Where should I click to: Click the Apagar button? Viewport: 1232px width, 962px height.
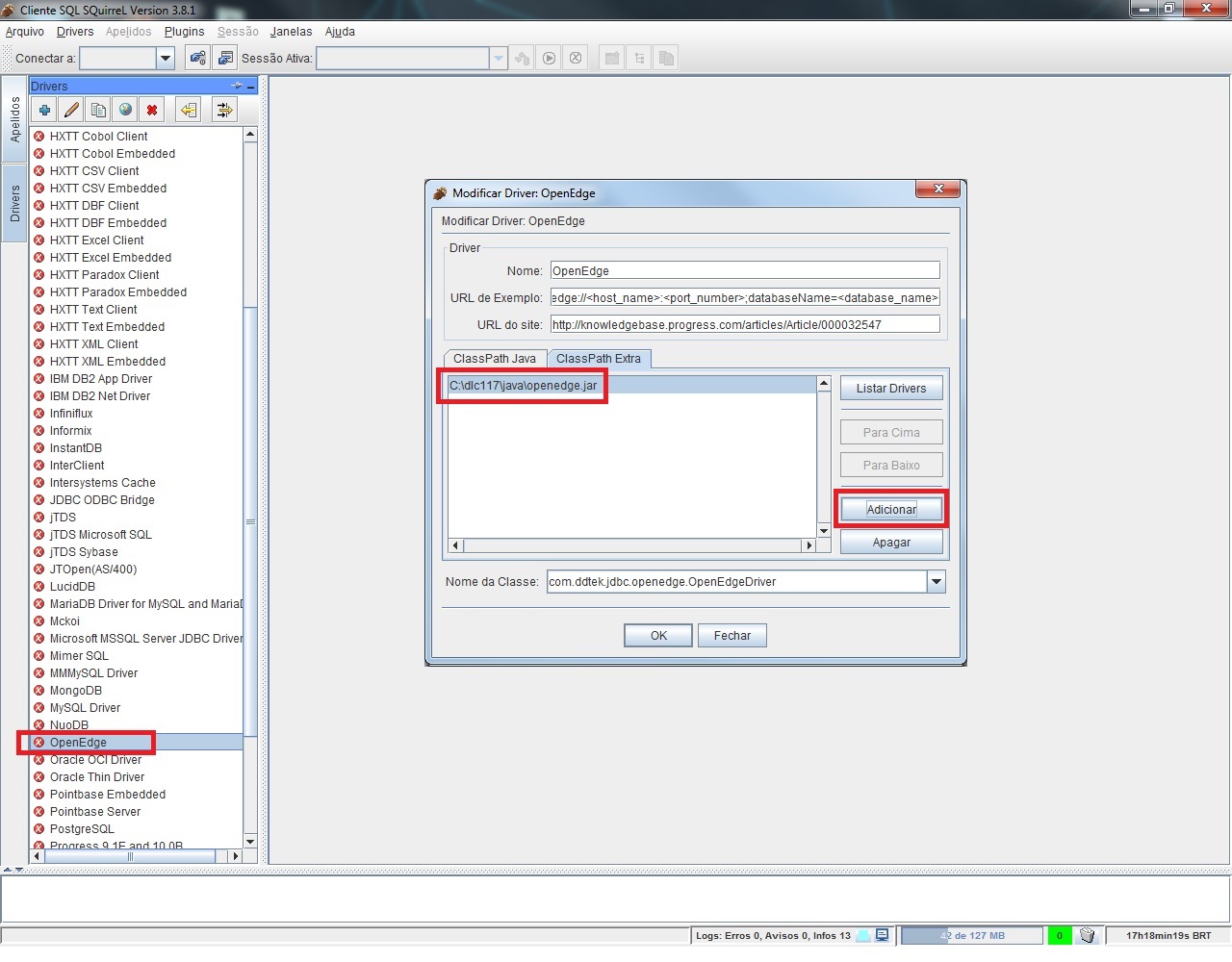point(891,542)
